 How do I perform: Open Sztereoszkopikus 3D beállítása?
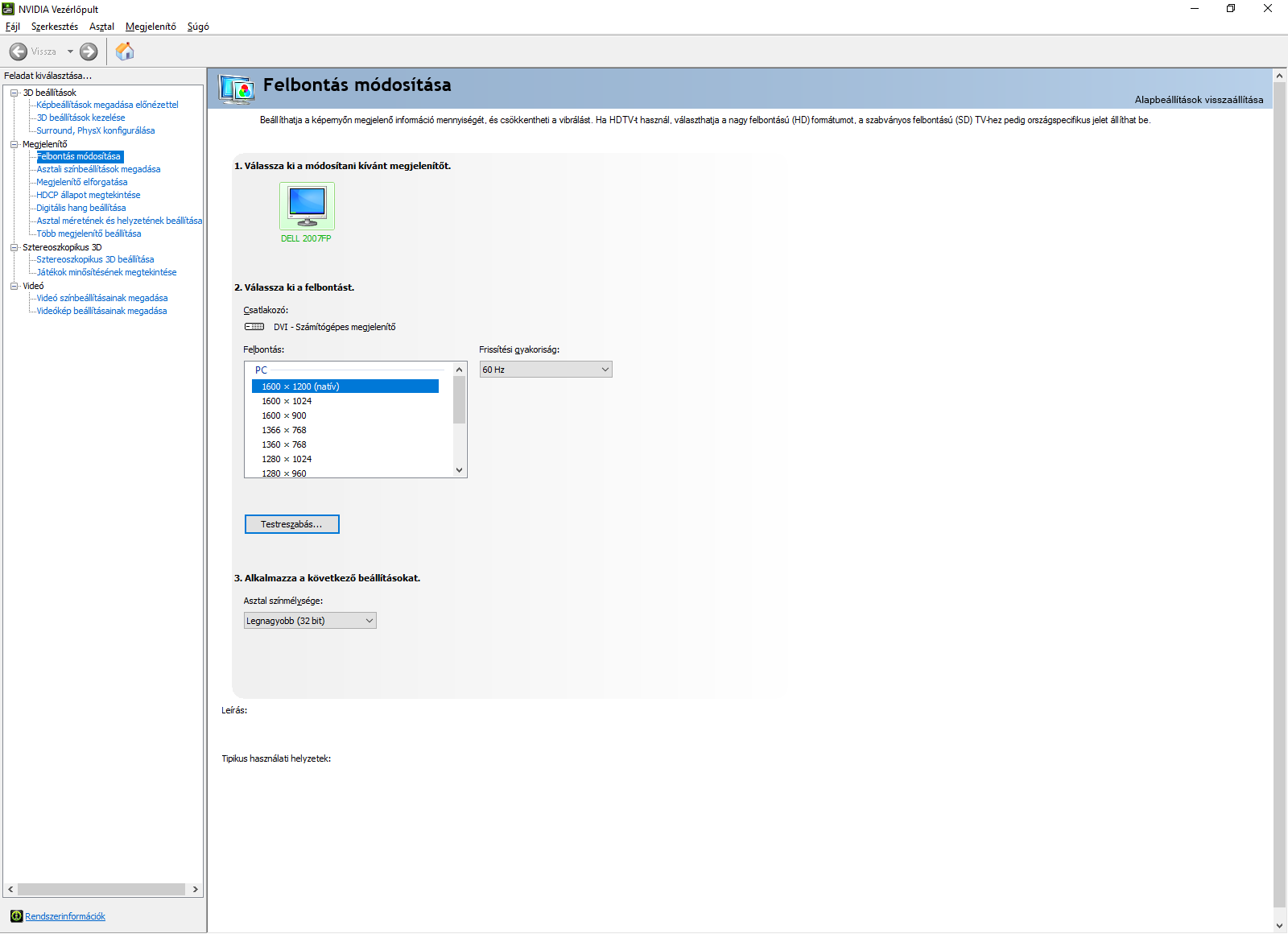point(95,259)
